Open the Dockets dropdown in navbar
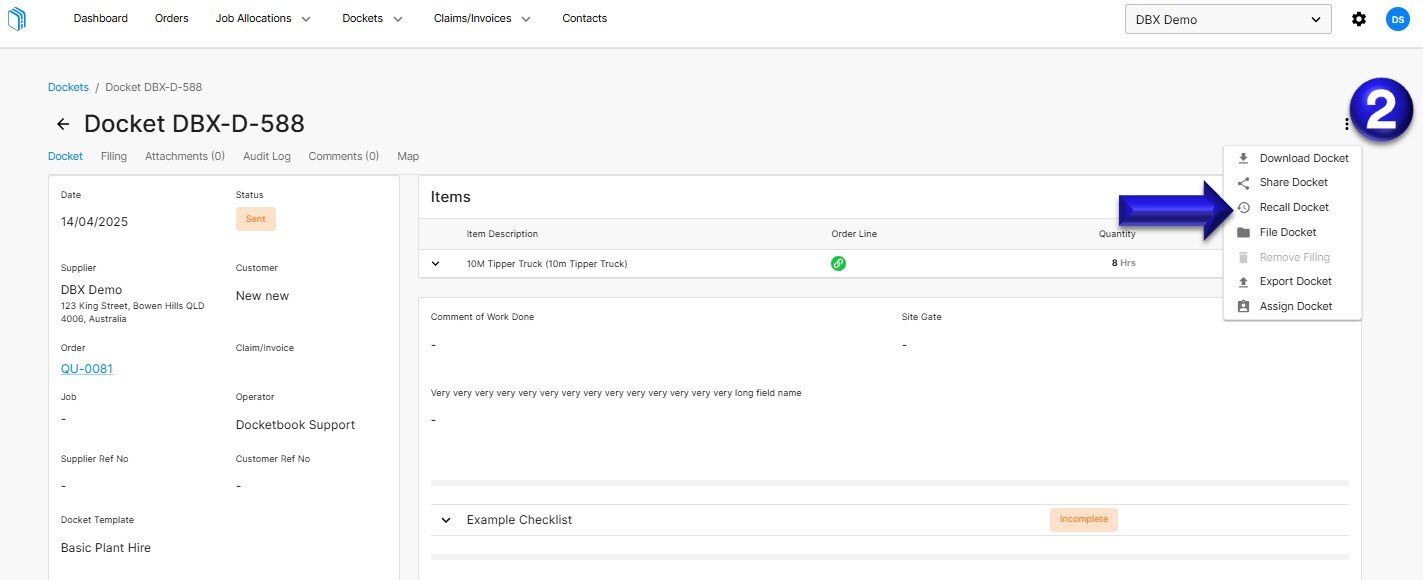The width and height of the screenshot is (1423, 580). coord(372,18)
